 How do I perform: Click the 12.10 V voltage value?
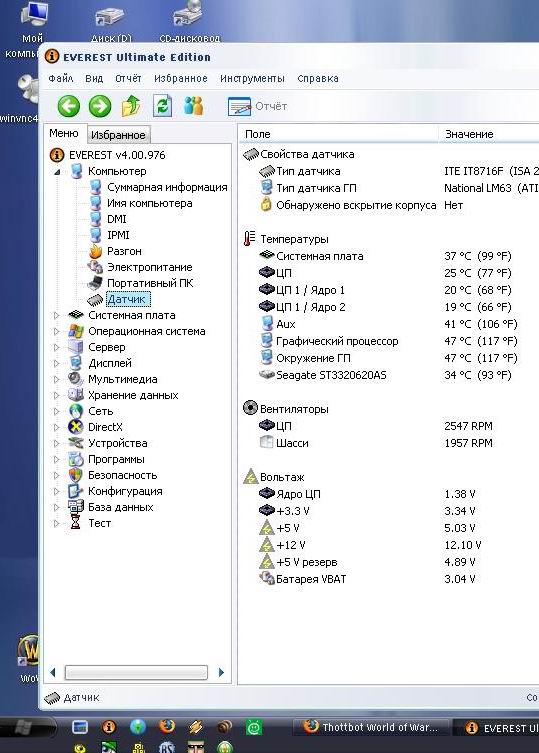point(463,545)
